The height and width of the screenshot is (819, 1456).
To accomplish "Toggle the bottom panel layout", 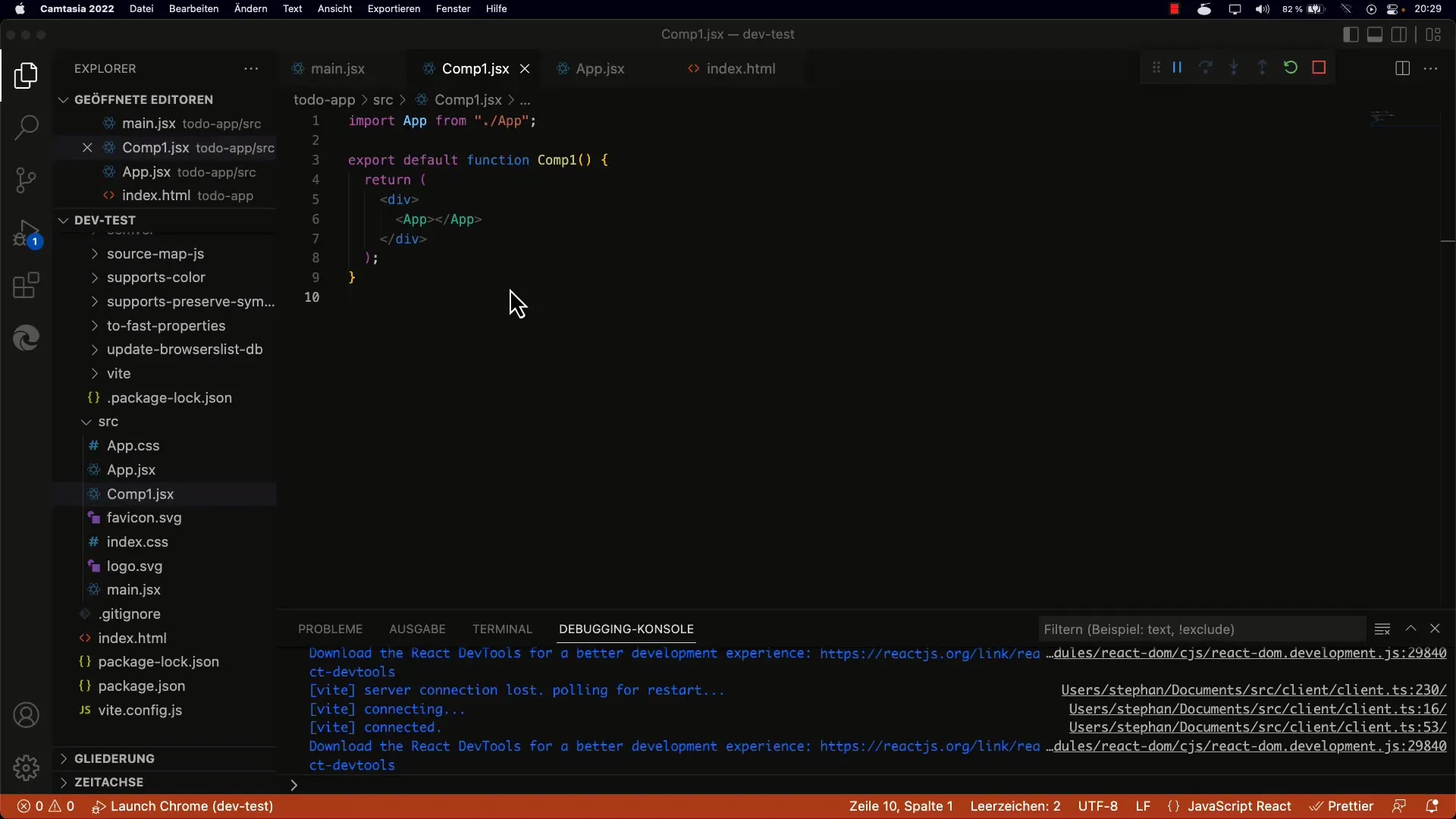I will (x=1374, y=34).
